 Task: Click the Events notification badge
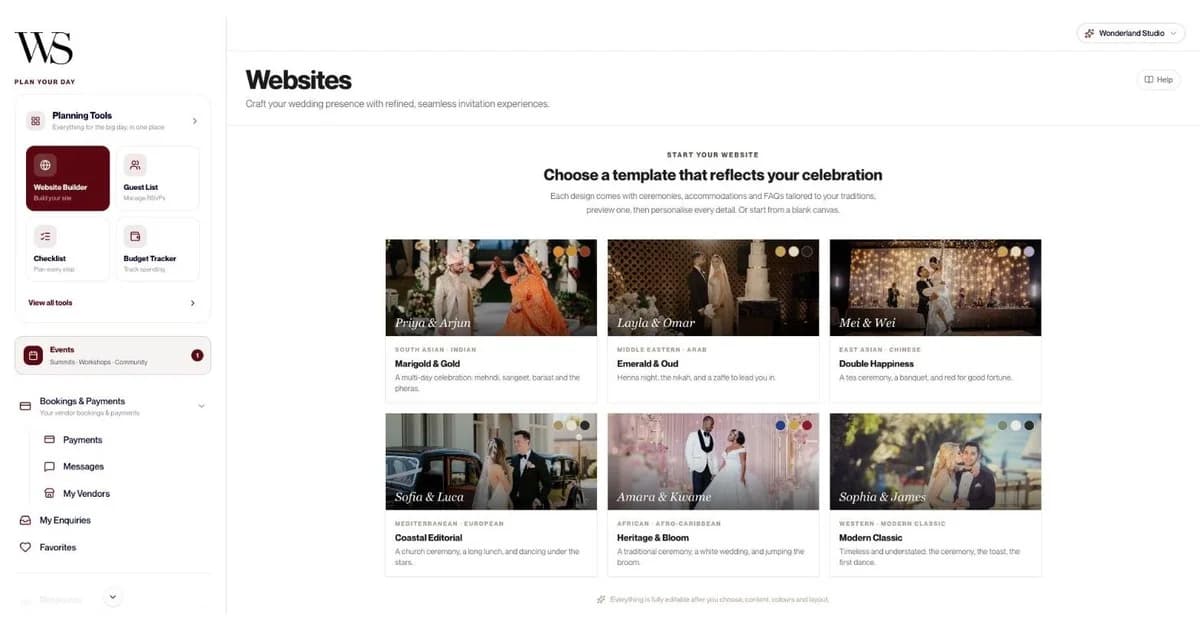pyautogui.click(x=197, y=355)
